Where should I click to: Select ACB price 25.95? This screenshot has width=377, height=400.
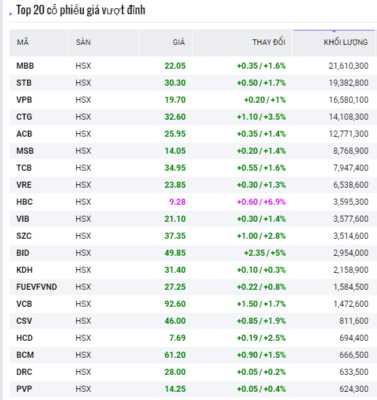pos(175,134)
